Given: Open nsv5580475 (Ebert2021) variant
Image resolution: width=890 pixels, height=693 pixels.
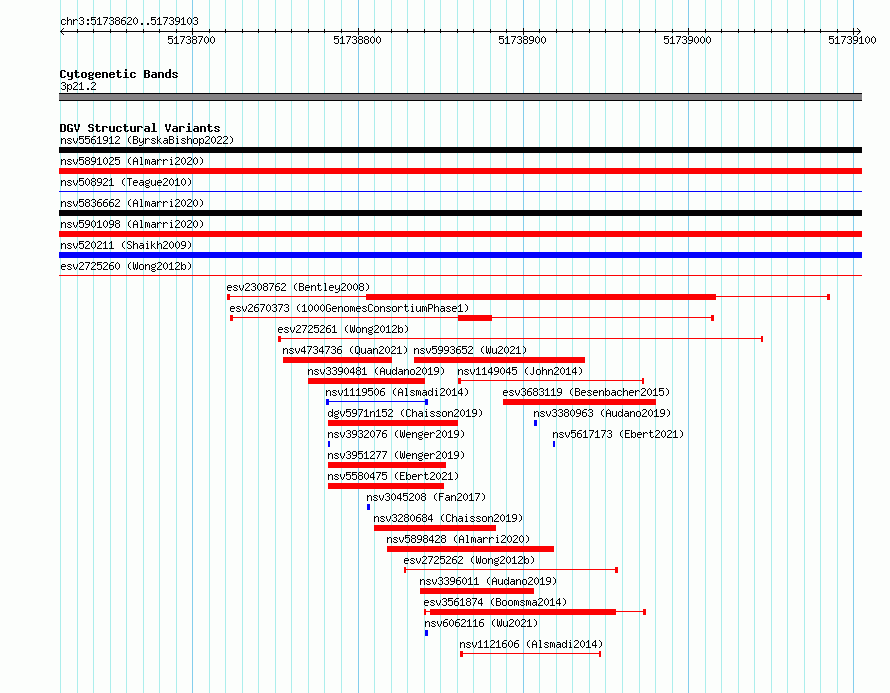Looking at the screenshot, I should [393, 476].
